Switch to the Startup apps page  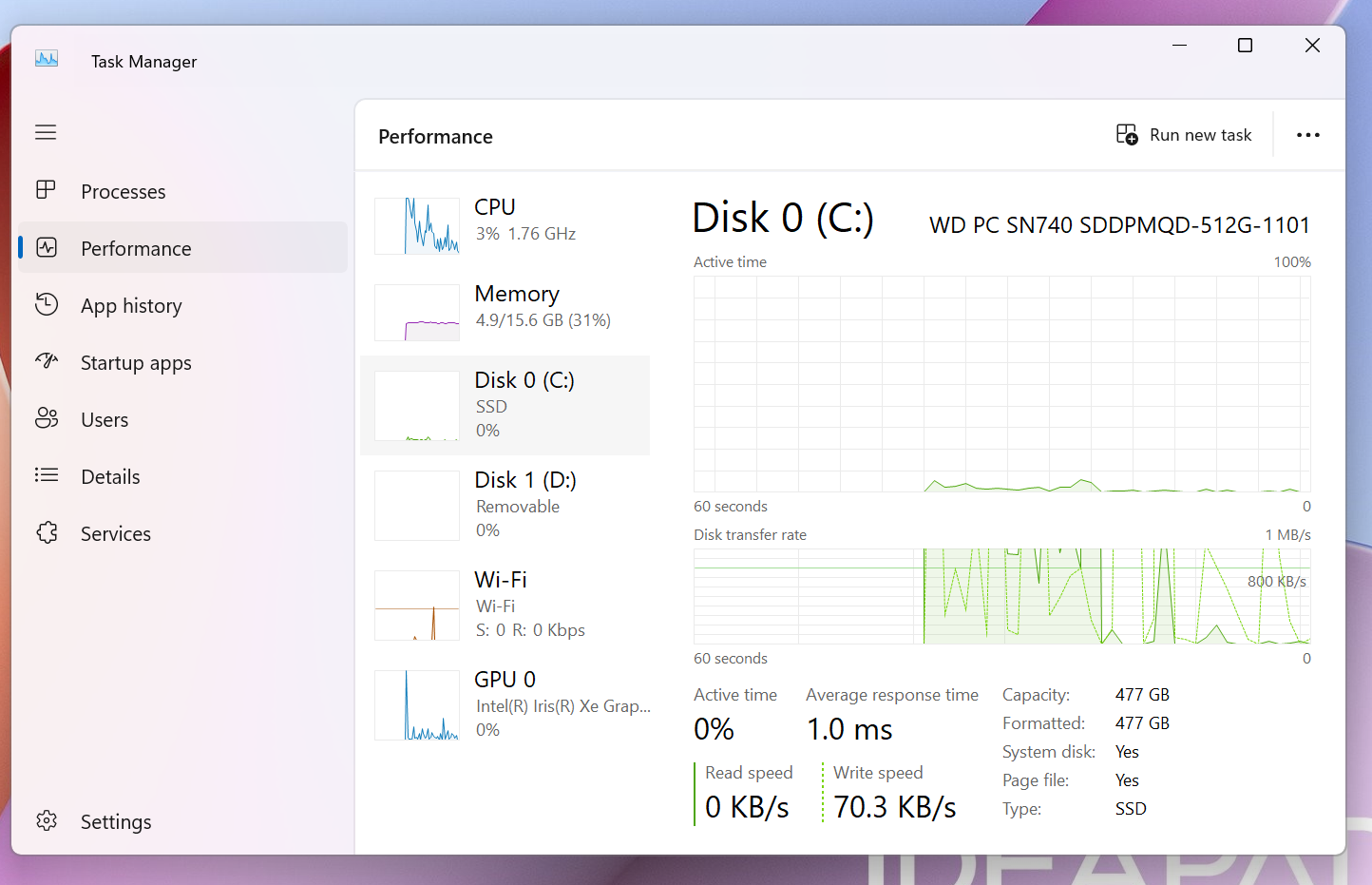[x=182, y=362]
